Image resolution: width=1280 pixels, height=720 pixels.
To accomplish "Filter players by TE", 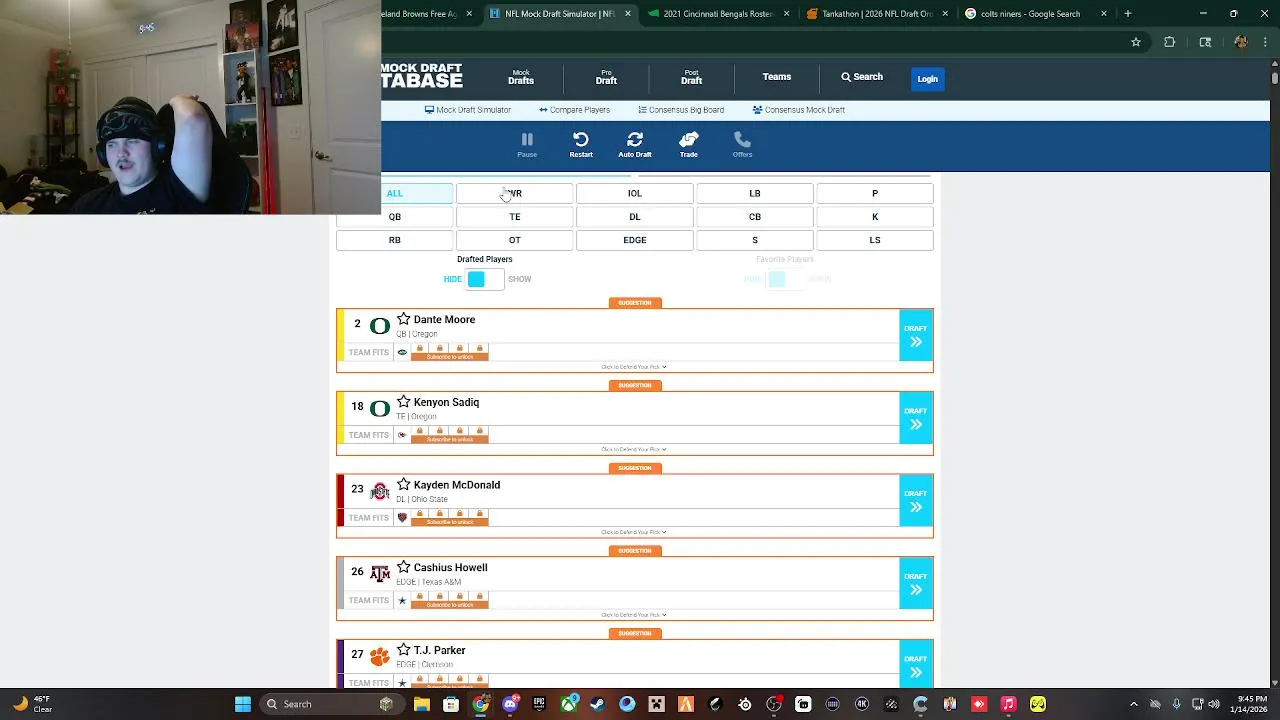I will tap(515, 217).
